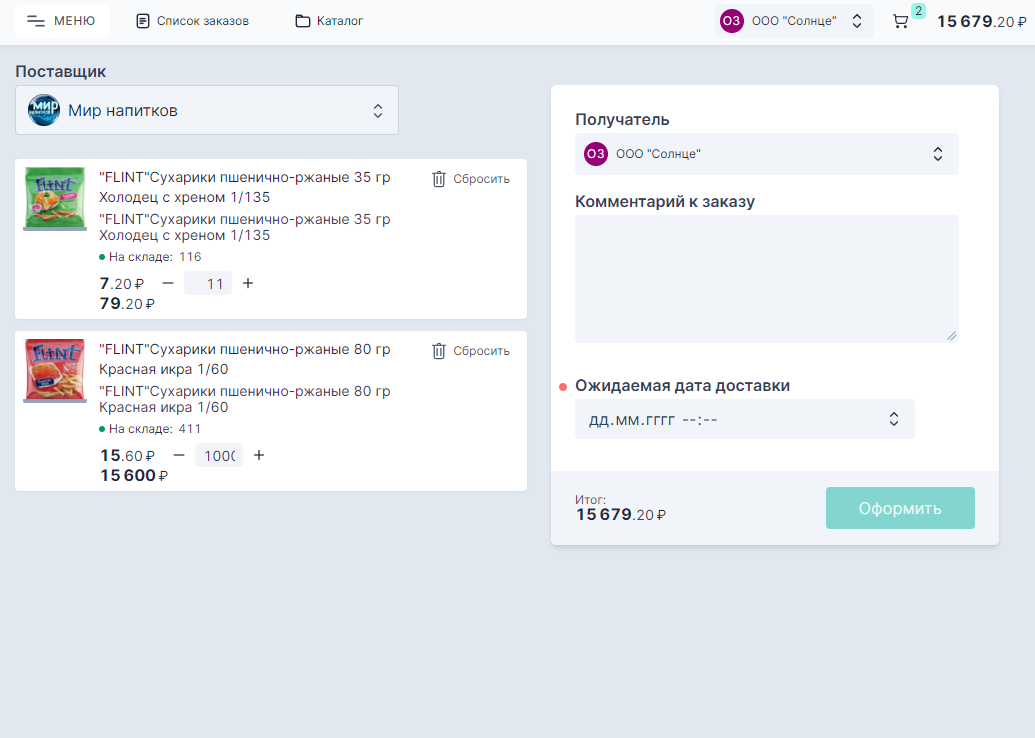
Task: Click the red FLINT crackers product thumbnail
Action: click(x=55, y=370)
